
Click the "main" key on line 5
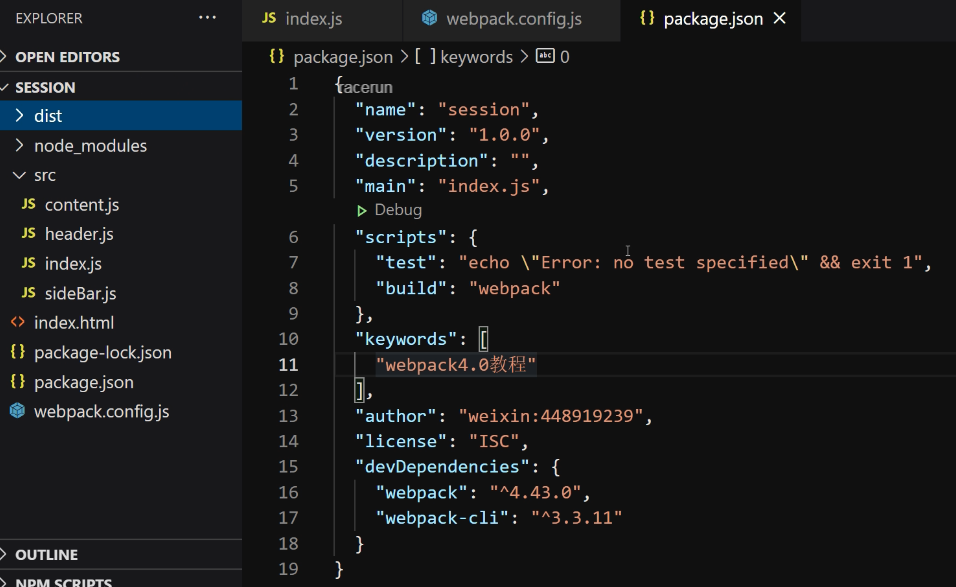[x=386, y=186]
